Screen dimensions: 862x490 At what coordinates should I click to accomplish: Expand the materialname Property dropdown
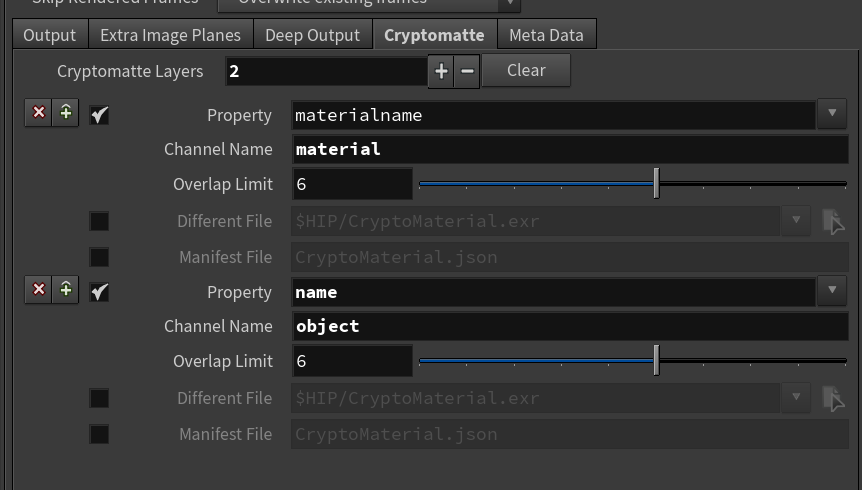[x=832, y=114]
